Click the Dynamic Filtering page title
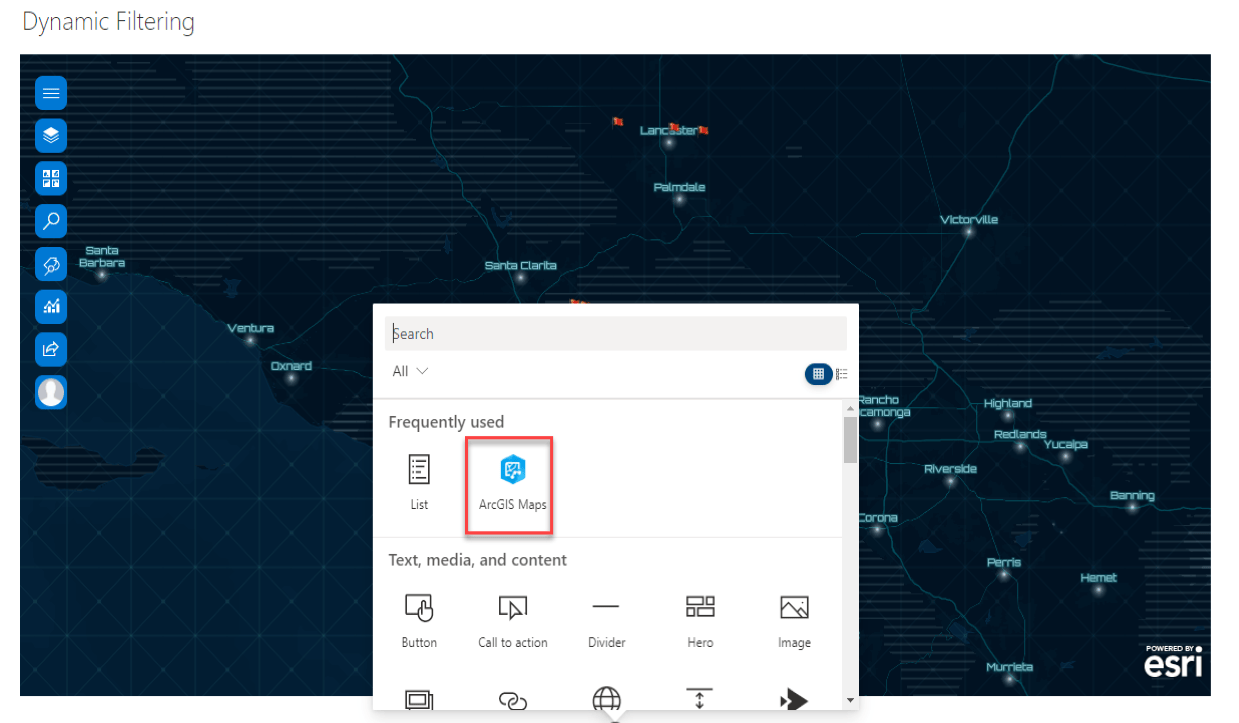Viewport: 1239px width, 723px height. [x=108, y=22]
